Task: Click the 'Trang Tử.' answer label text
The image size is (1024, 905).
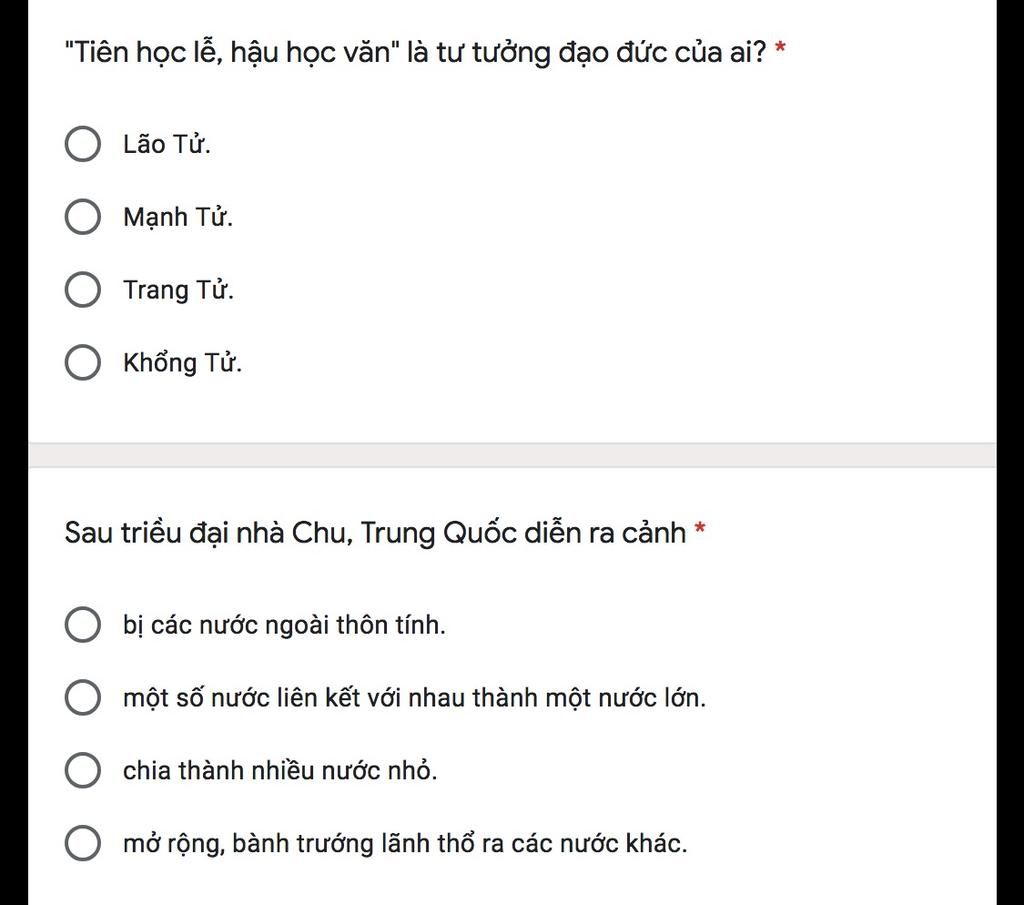Action: point(178,291)
